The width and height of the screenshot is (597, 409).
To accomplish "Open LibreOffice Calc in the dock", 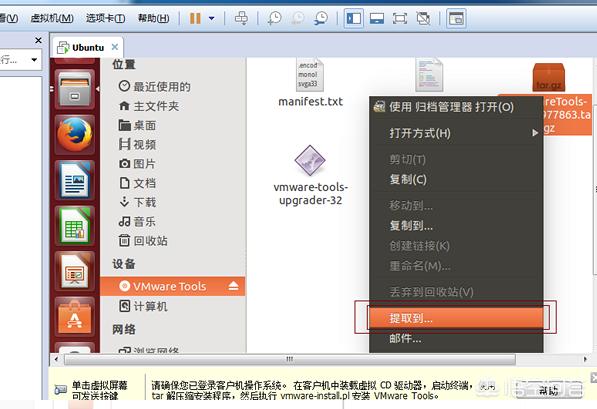I will tap(75, 225).
